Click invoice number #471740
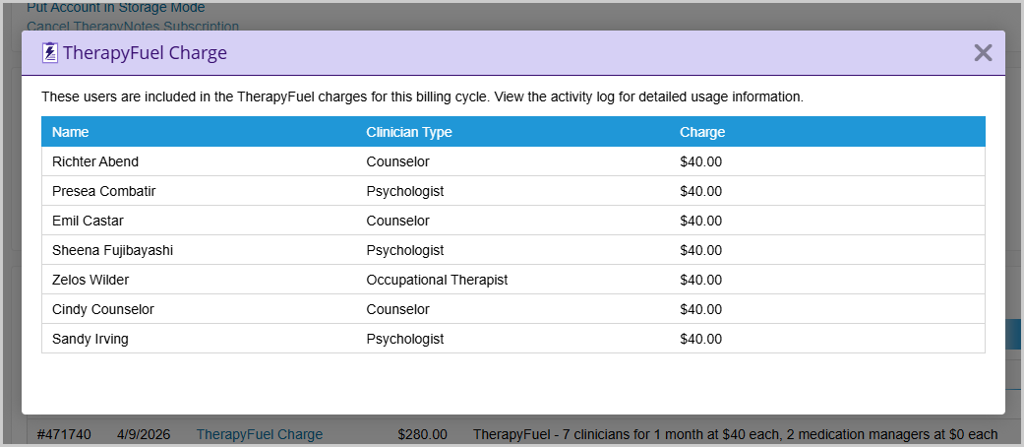 (x=63, y=434)
